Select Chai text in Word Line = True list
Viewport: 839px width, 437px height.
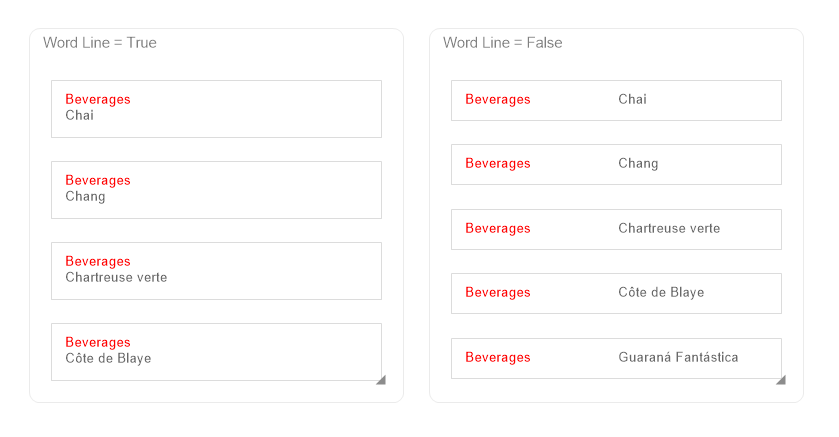click(x=80, y=116)
